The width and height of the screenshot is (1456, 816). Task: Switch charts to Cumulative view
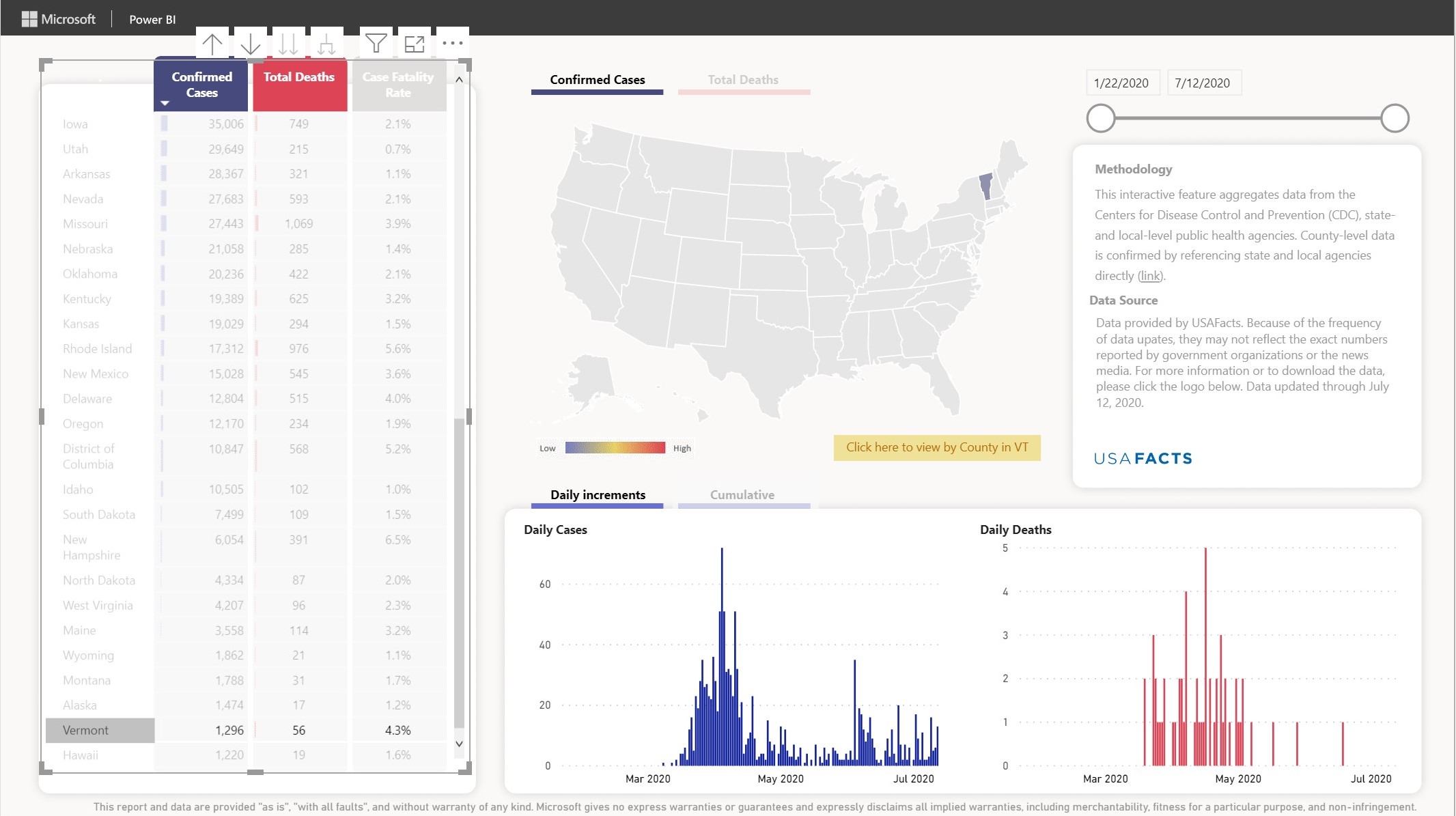point(742,495)
